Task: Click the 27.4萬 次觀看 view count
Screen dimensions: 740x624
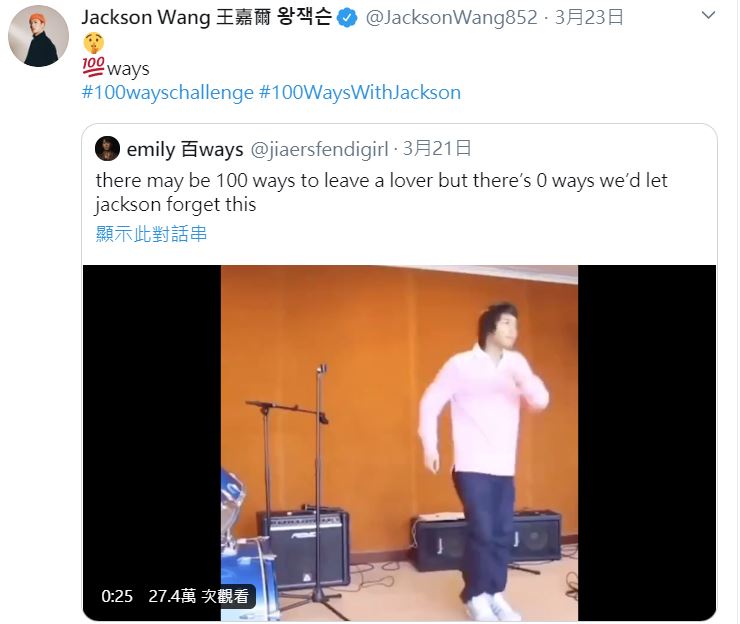Action: [199, 596]
